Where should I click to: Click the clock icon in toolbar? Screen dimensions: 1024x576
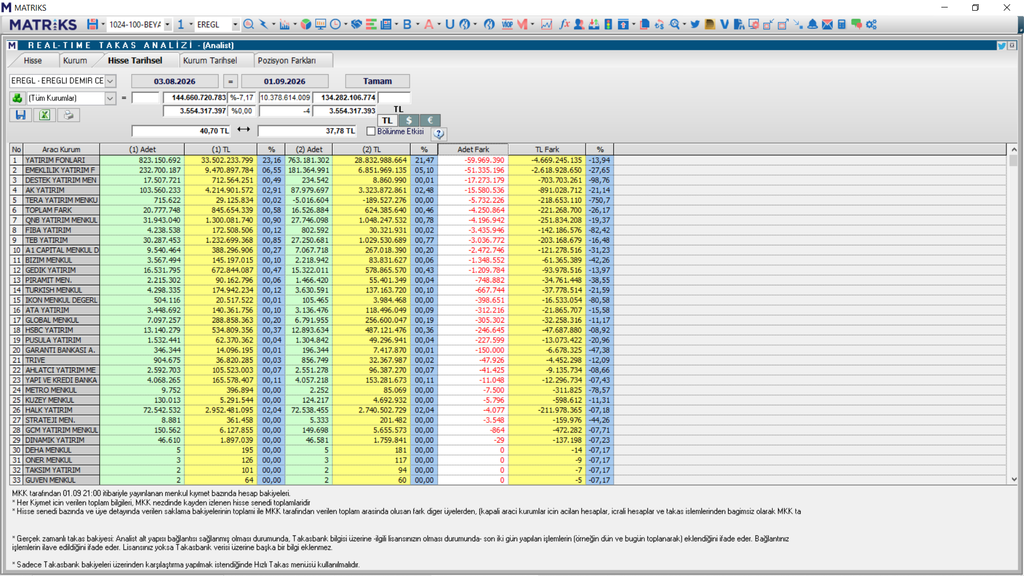[x=335, y=24]
